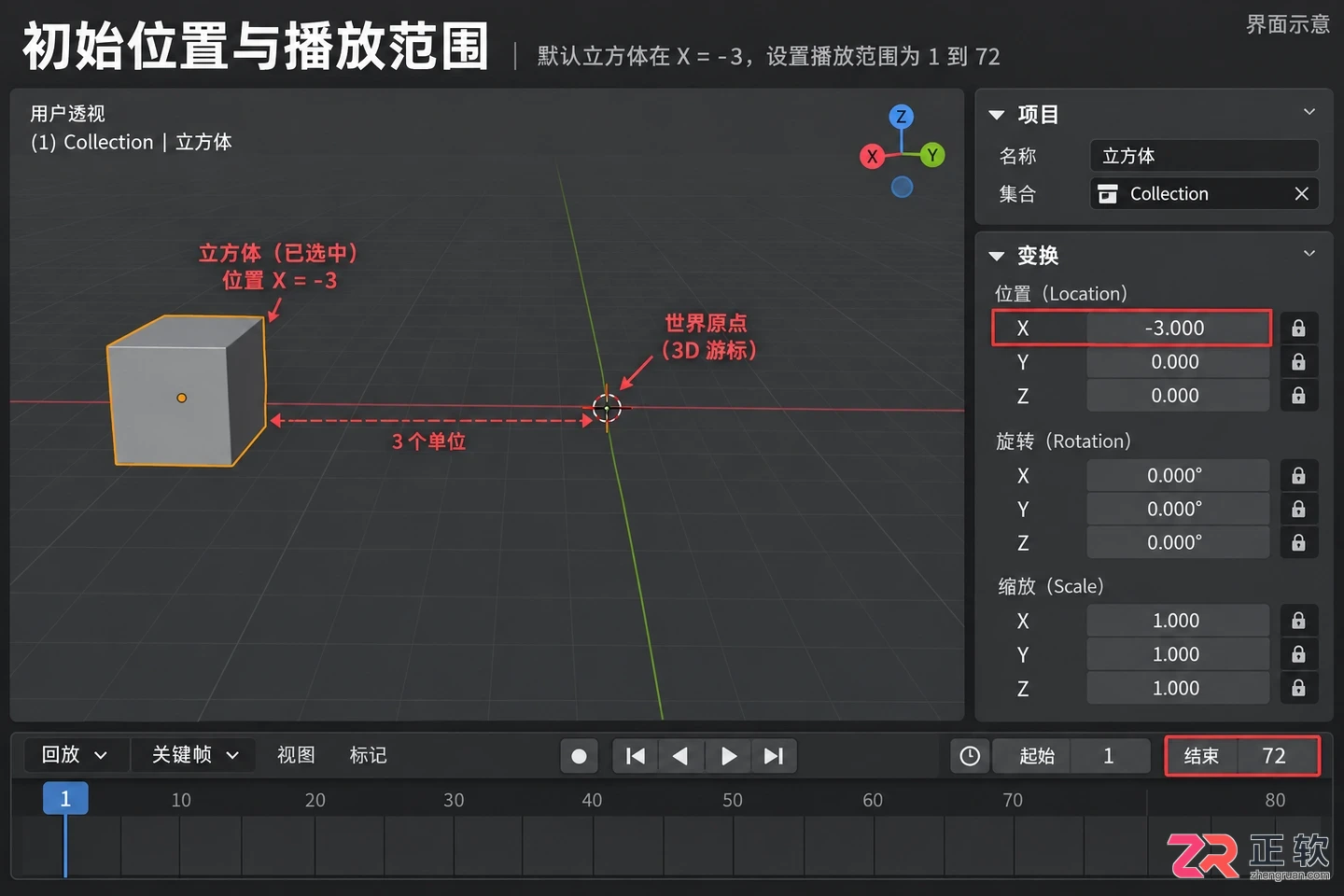Lock the Scale Z value
Screen dimensions: 1344x896
point(1298,688)
